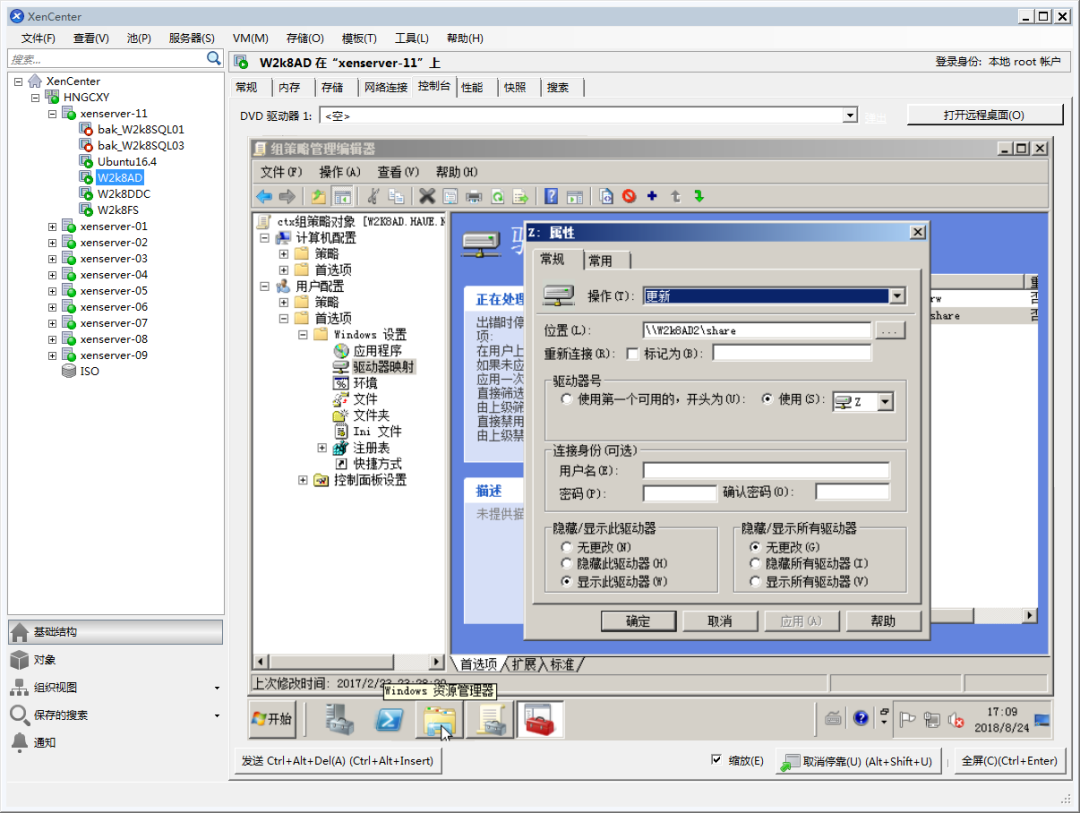Collapse the Windows Settings node in policy tree

[302, 335]
